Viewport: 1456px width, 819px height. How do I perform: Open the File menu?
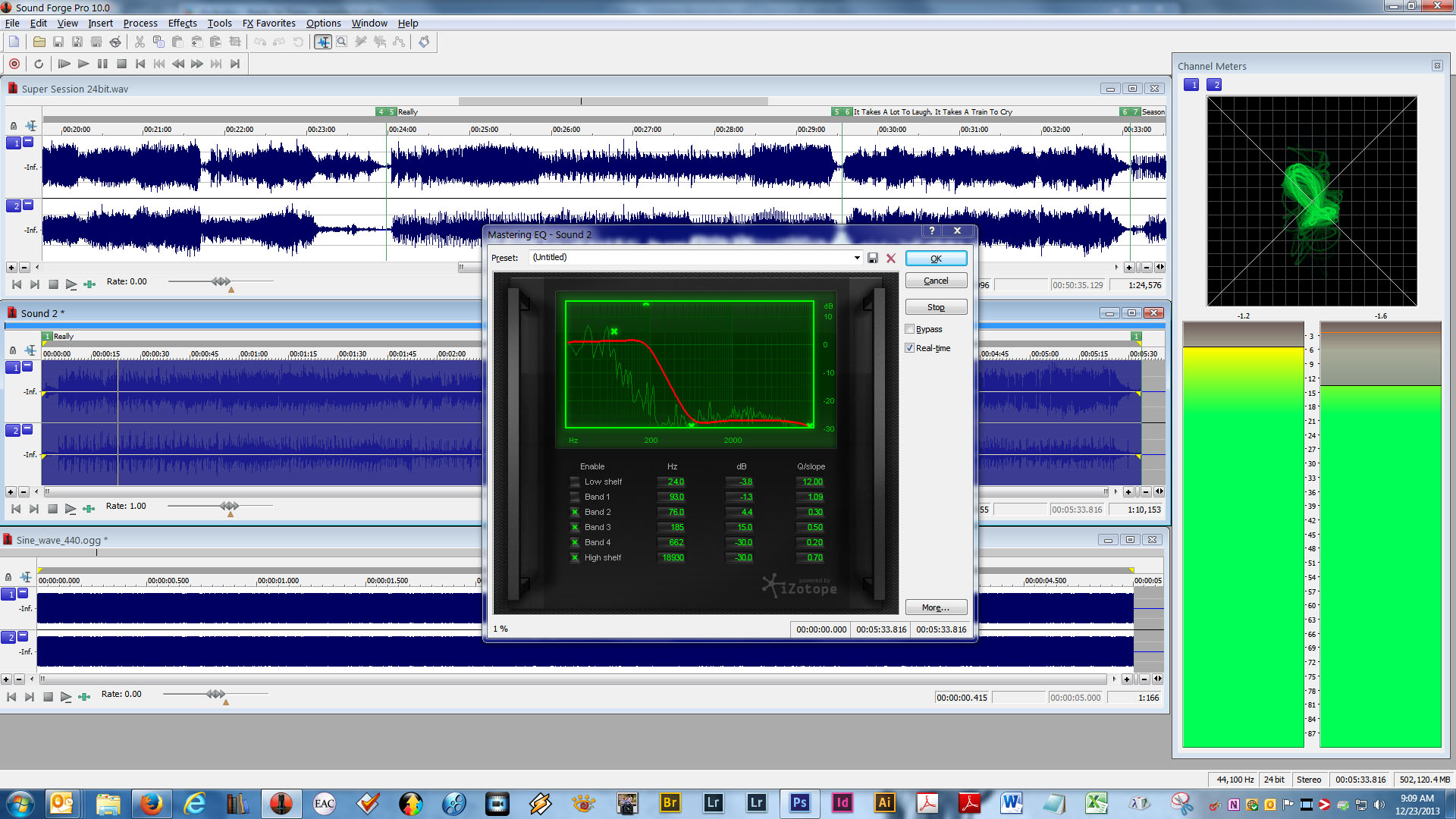12,24
